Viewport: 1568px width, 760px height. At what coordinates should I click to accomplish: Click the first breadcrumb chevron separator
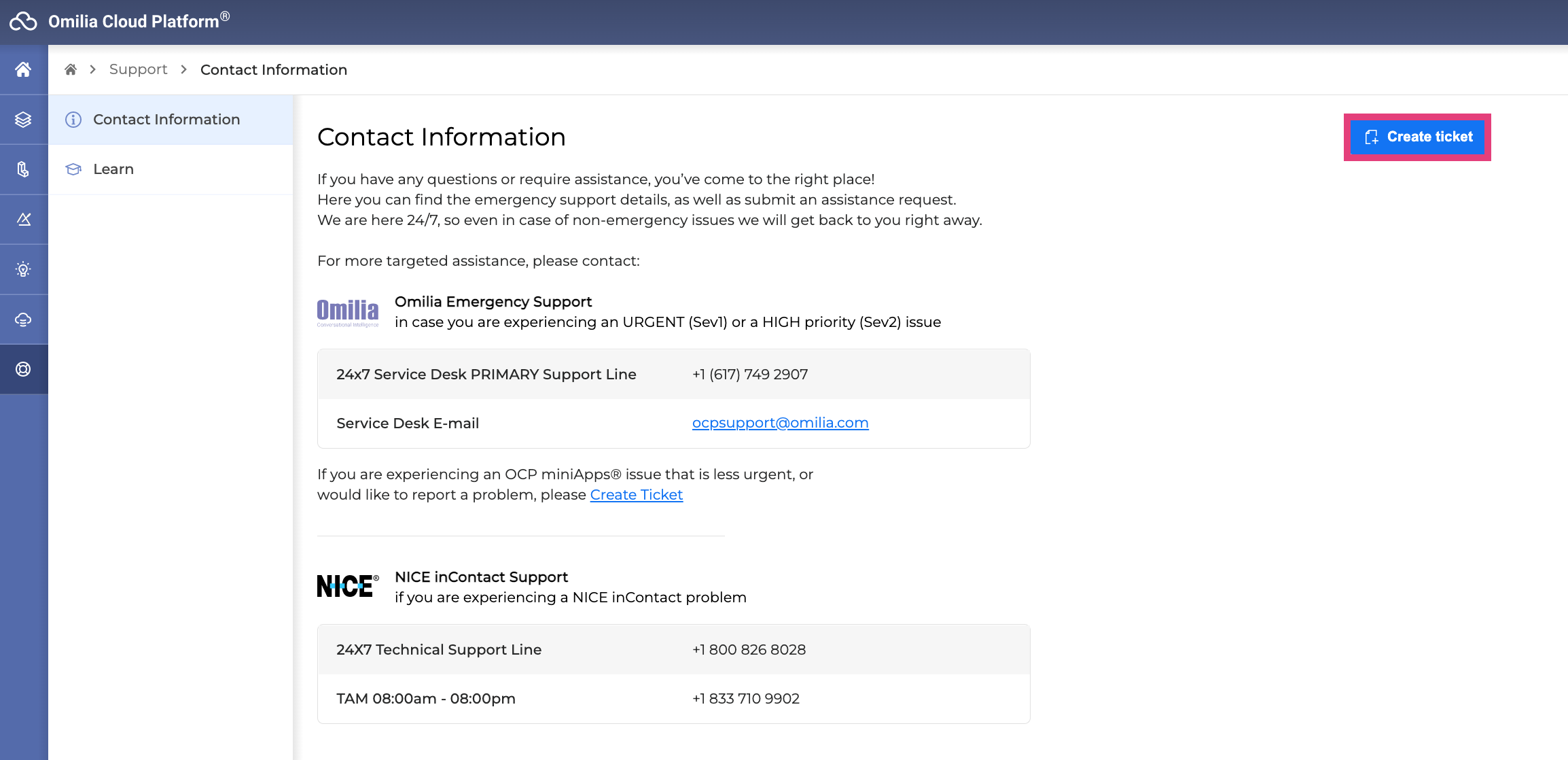coord(93,69)
